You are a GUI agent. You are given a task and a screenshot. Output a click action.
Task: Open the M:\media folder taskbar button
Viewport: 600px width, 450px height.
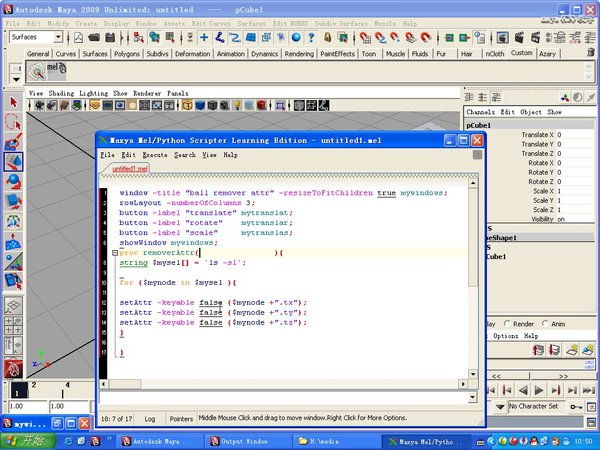(x=336, y=441)
